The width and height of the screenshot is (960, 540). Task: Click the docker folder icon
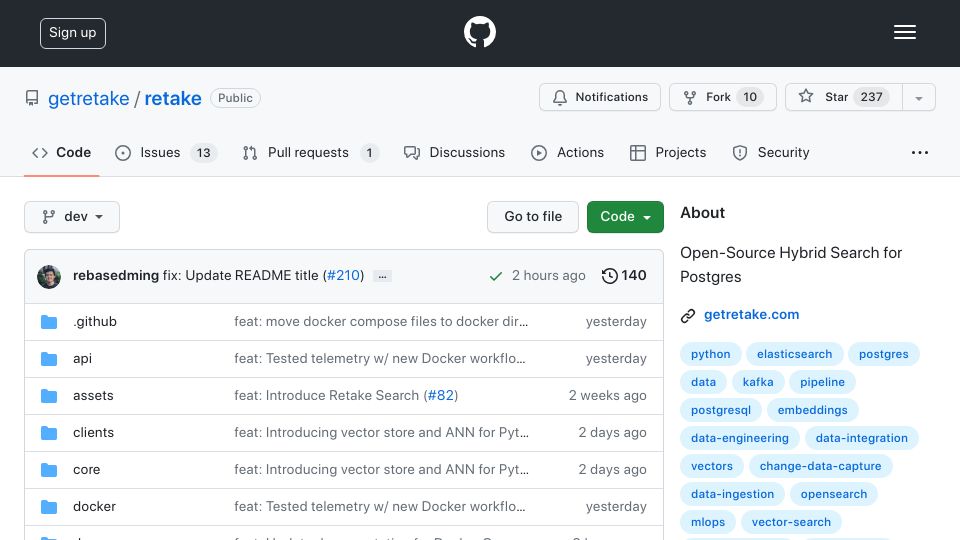point(49,507)
